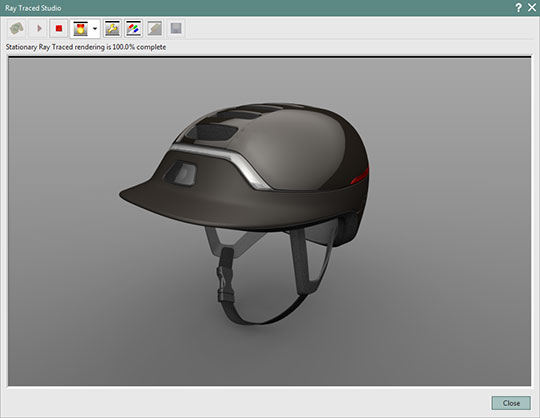Image resolution: width=540 pixels, height=418 pixels.
Task: Click the rectangular vent opening above the visor
Action: pos(181,173)
